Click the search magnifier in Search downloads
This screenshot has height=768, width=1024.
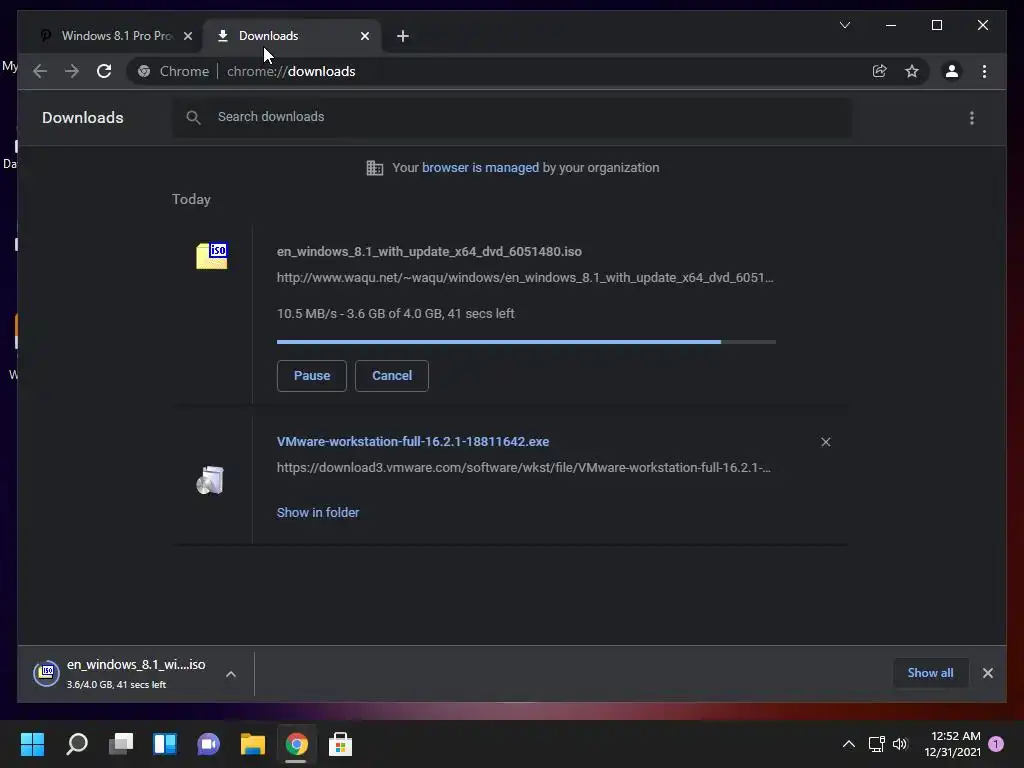[x=193, y=117]
